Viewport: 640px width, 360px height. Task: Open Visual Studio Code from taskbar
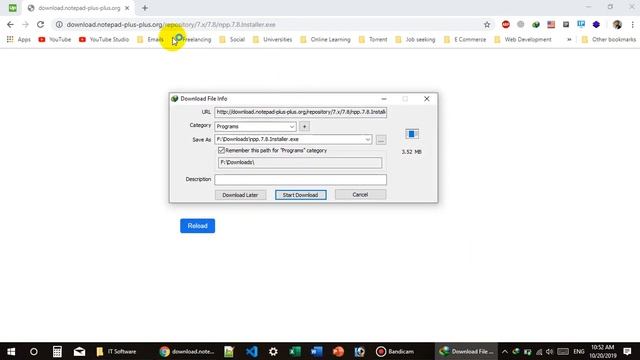tap(251, 351)
